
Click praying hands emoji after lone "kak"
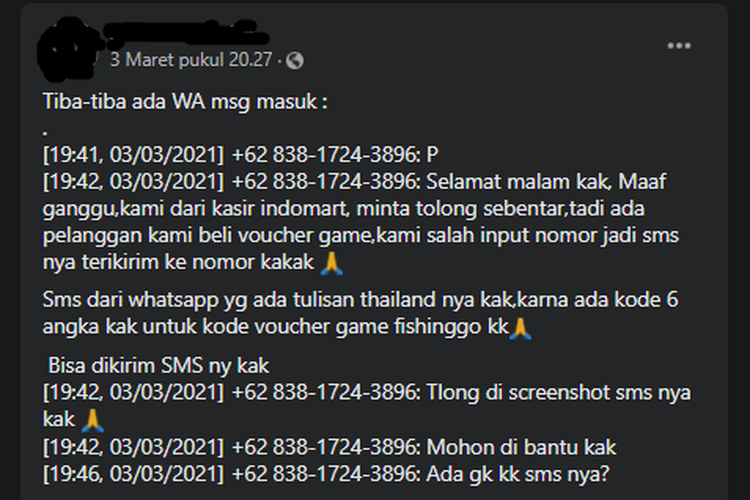tap(93, 420)
